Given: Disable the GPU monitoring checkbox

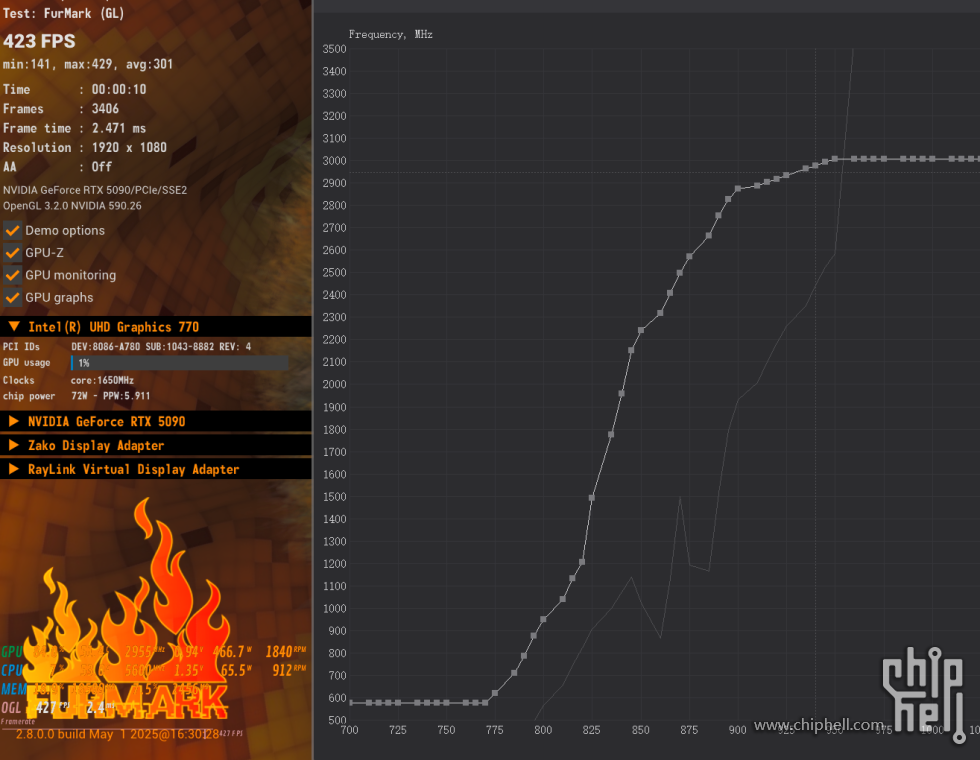Looking at the screenshot, I should tap(12, 276).
